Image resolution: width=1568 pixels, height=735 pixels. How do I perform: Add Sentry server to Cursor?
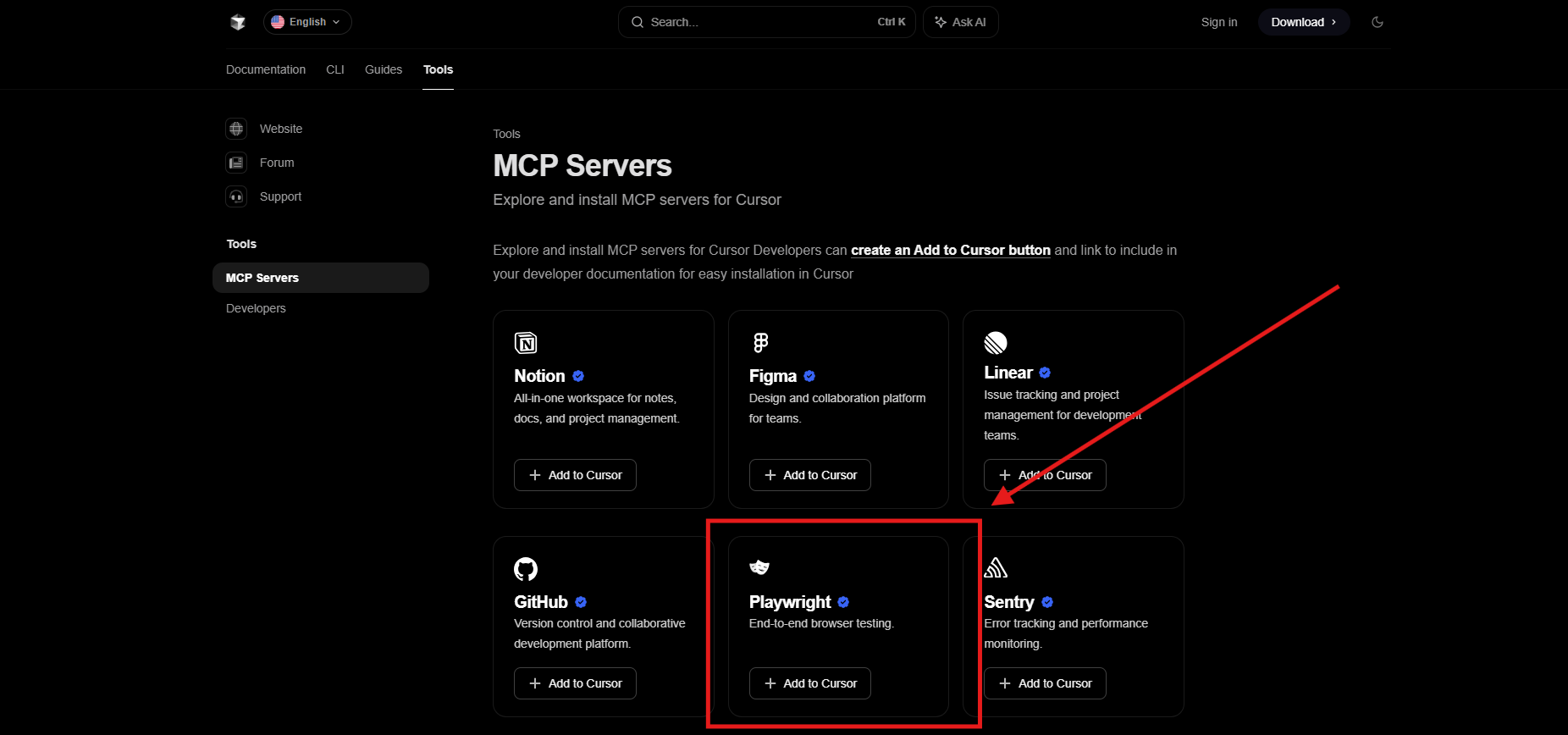point(1045,683)
